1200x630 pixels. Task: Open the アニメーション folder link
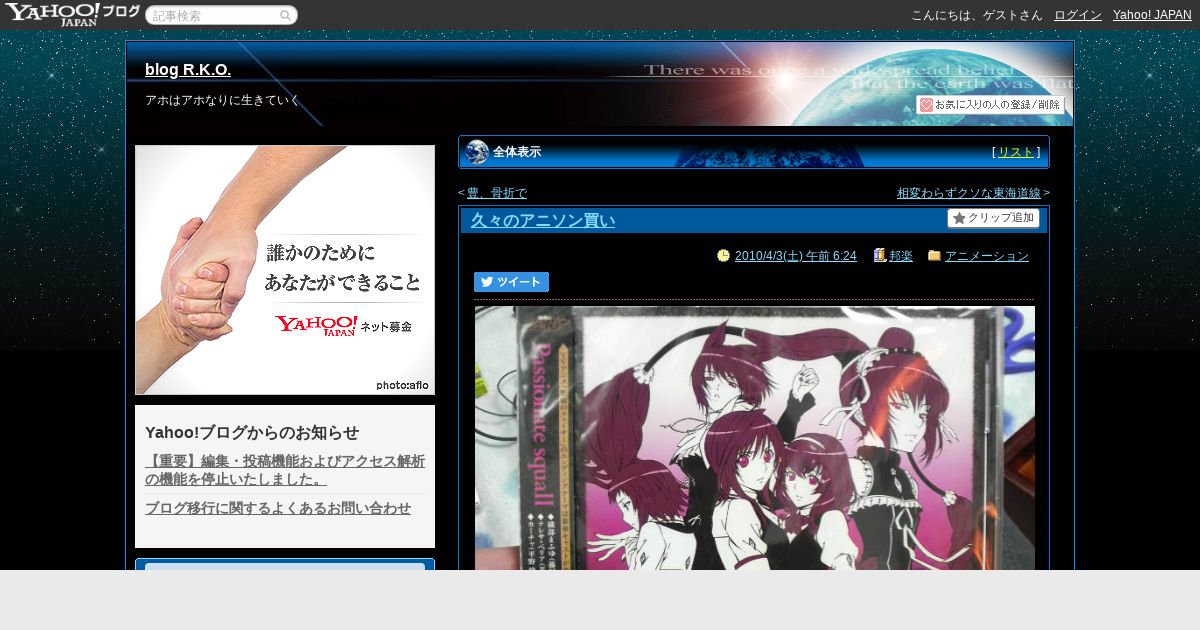987,256
